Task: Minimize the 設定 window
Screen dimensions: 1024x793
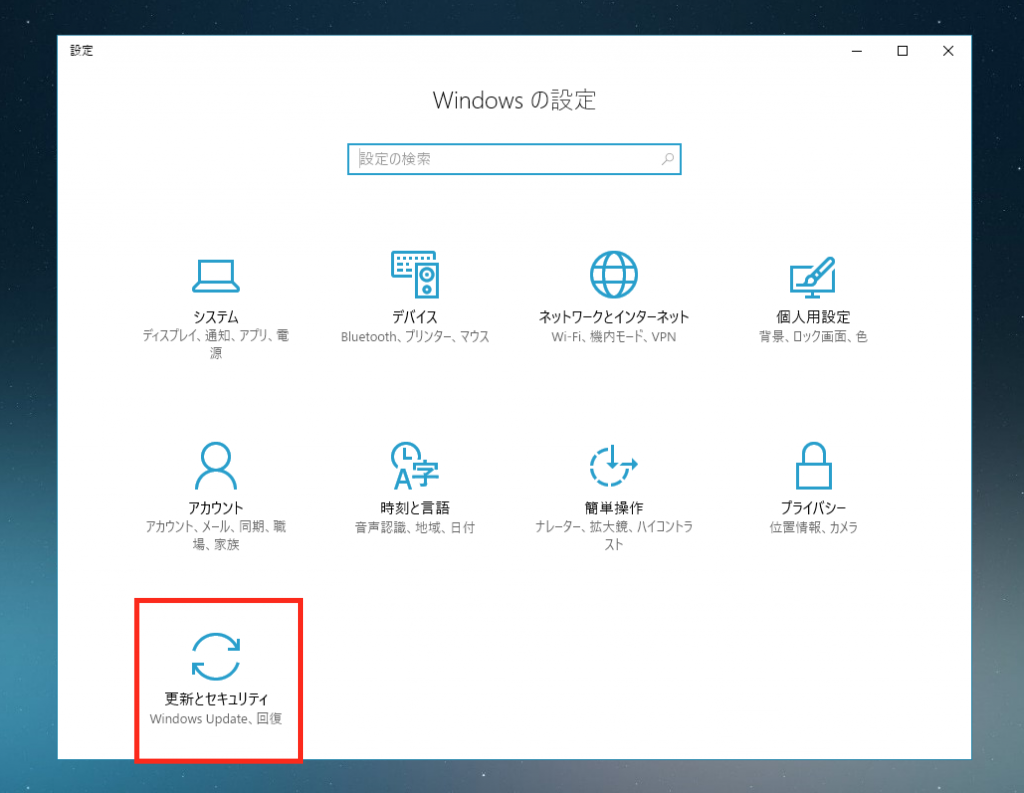Action: click(x=855, y=50)
